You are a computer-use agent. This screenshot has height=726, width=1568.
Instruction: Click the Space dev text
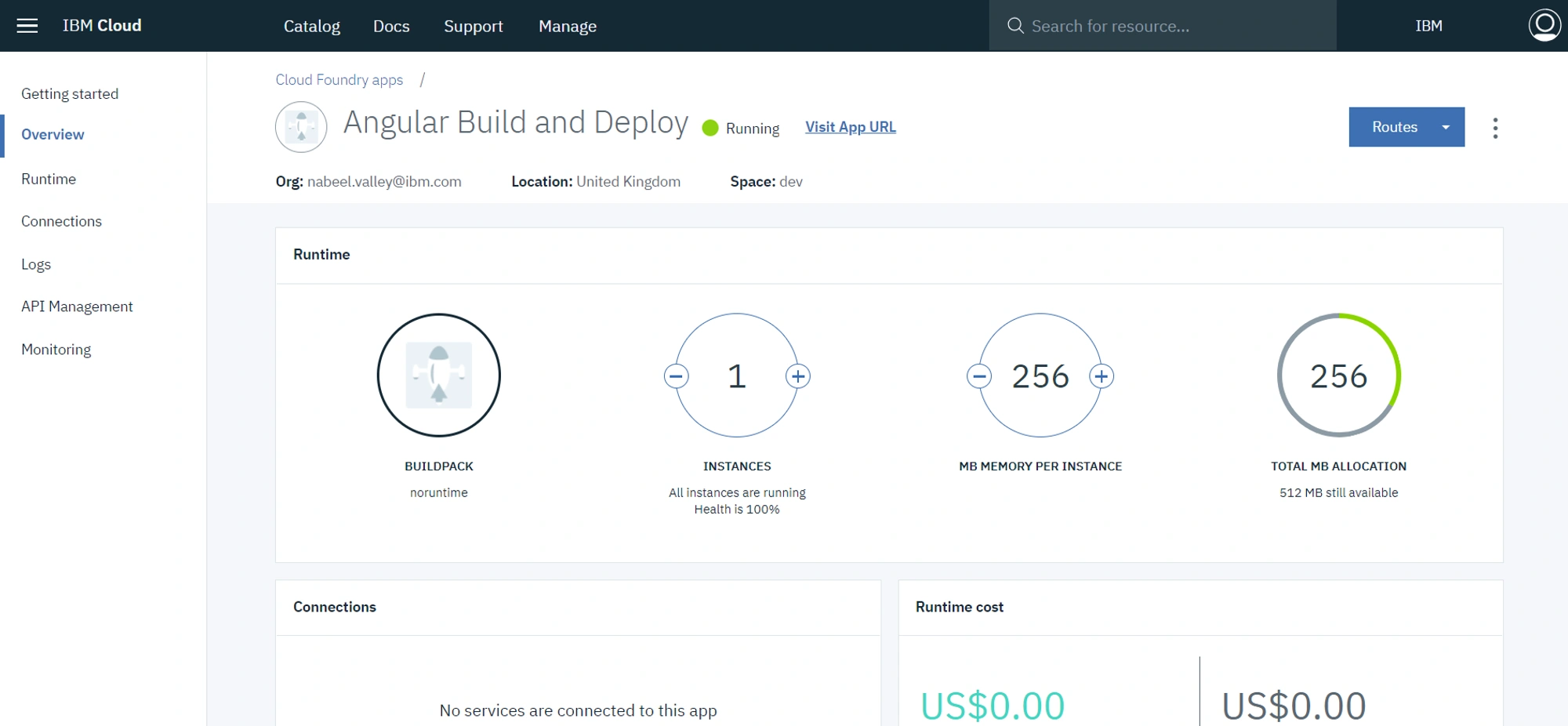tap(766, 181)
